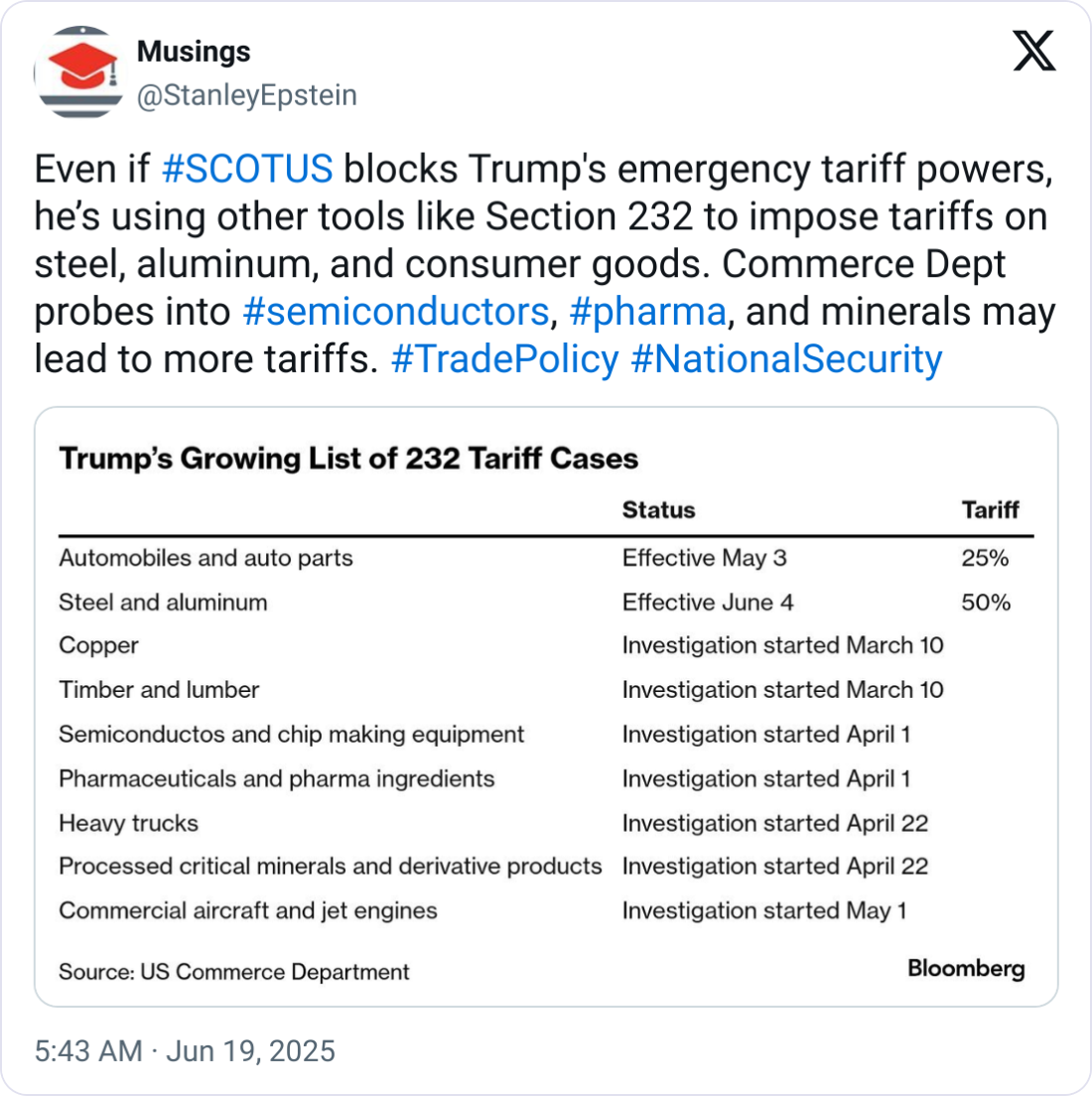
Task: Select the 50% tariff value for steel
Action: (x=985, y=603)
